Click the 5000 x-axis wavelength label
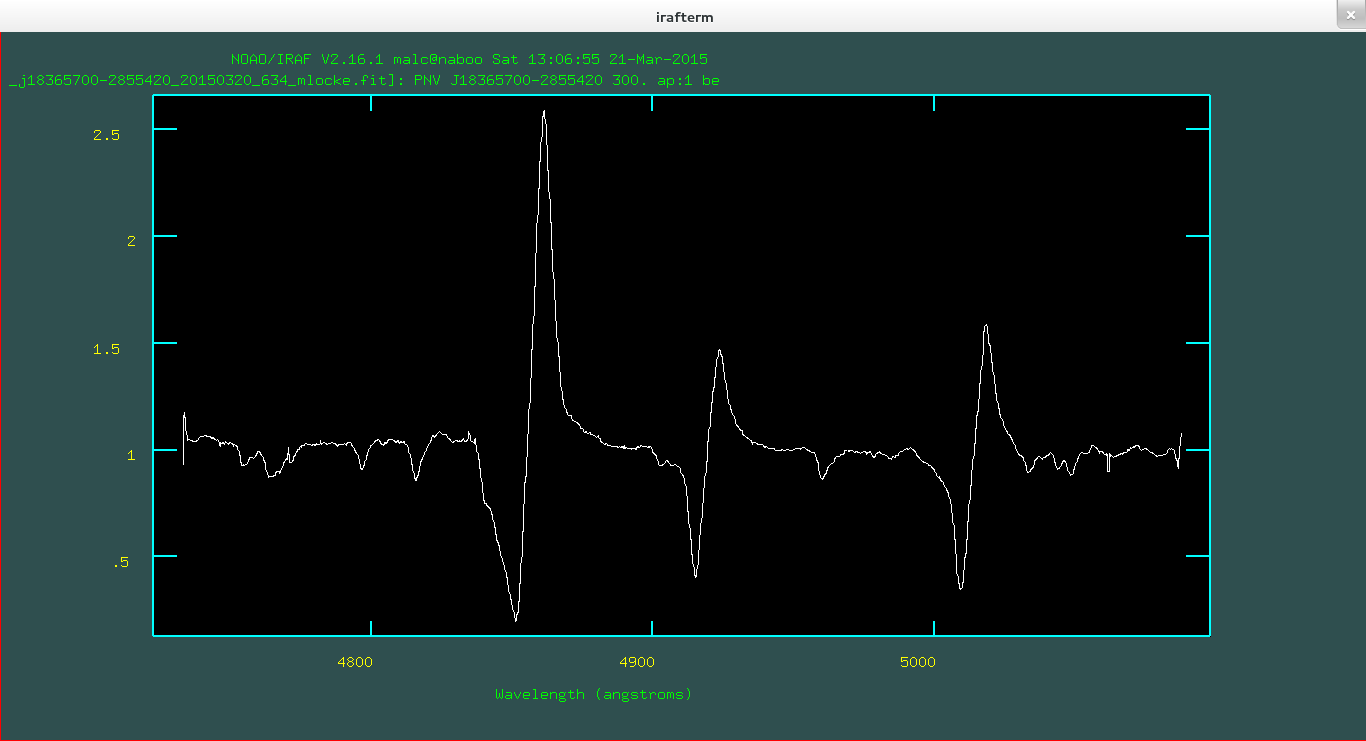The image size is (1366, 741). coord(918,662)
